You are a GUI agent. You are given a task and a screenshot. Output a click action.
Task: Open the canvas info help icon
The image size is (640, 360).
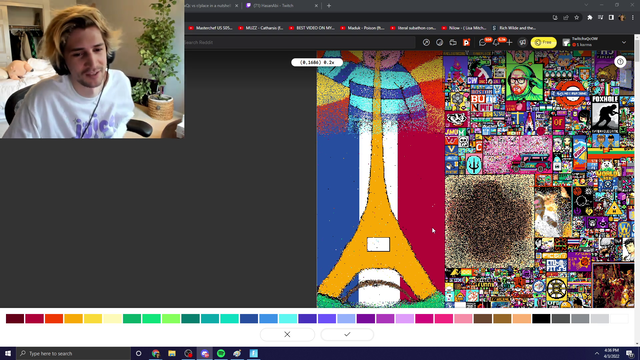point(620,62)
